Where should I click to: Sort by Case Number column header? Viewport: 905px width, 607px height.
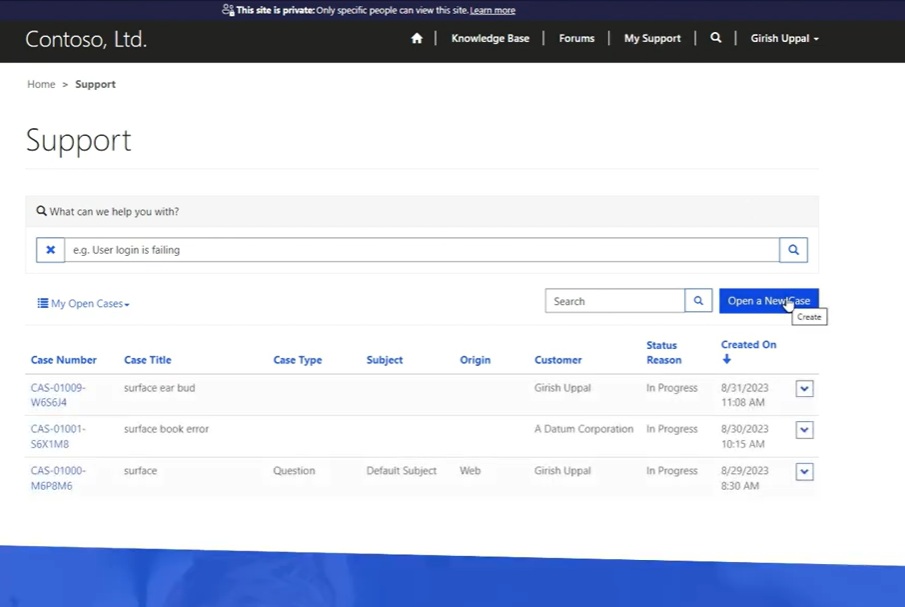pyautogui.click(x=63, y=360)
